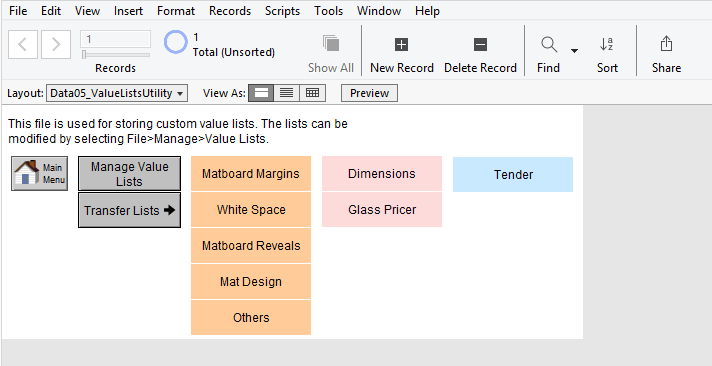Click the Manage Value Lists button
This screenshot has height=366, width=712.
[x=129, y=173]
